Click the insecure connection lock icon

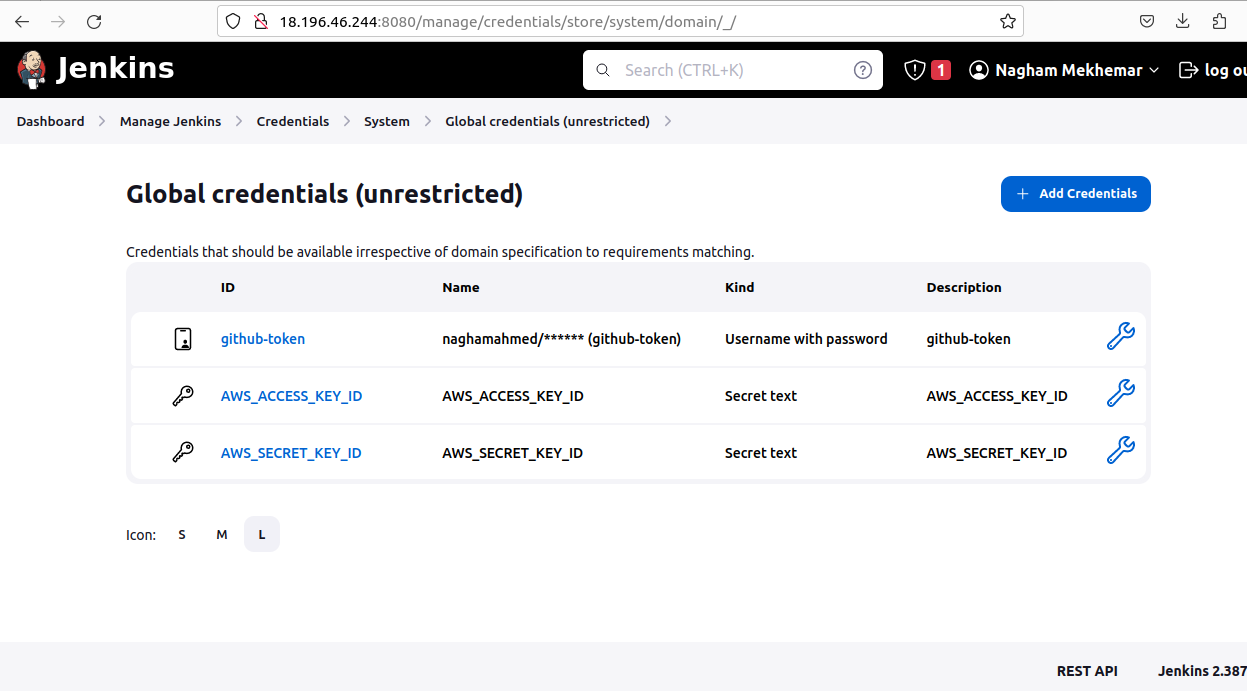coord(260,21)
